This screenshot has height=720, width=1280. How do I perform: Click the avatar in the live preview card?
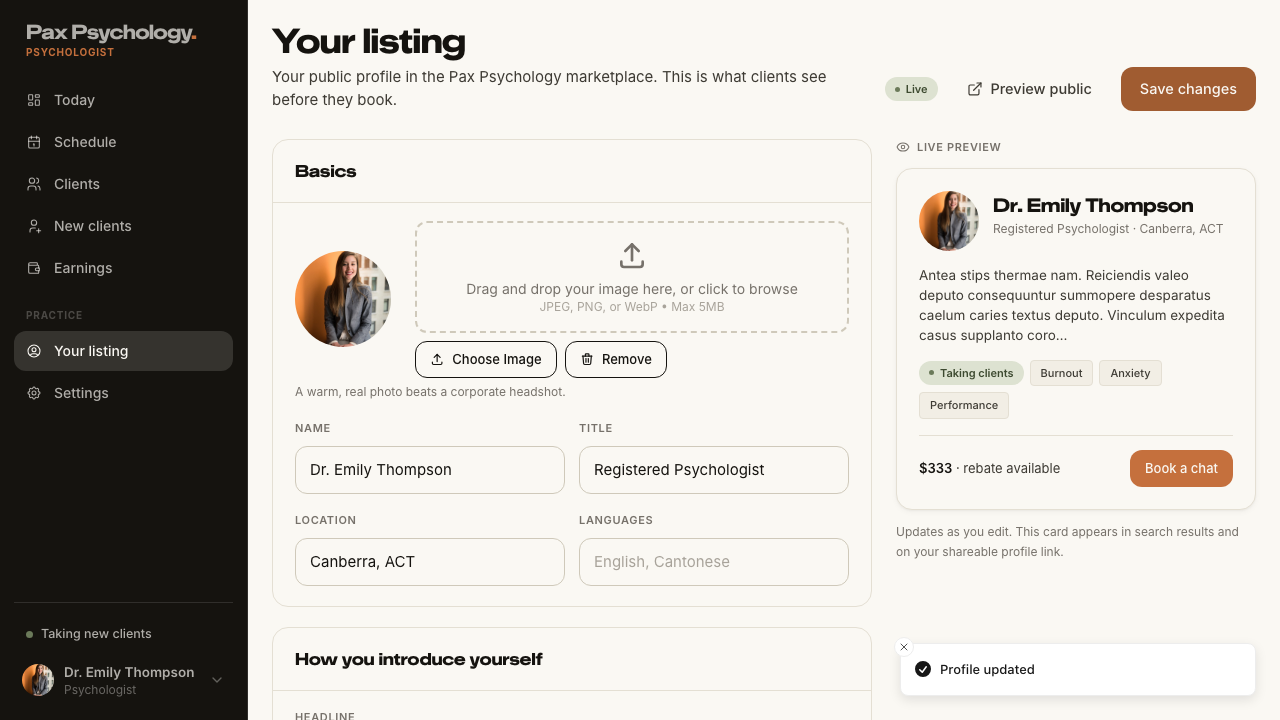point(949,221)
